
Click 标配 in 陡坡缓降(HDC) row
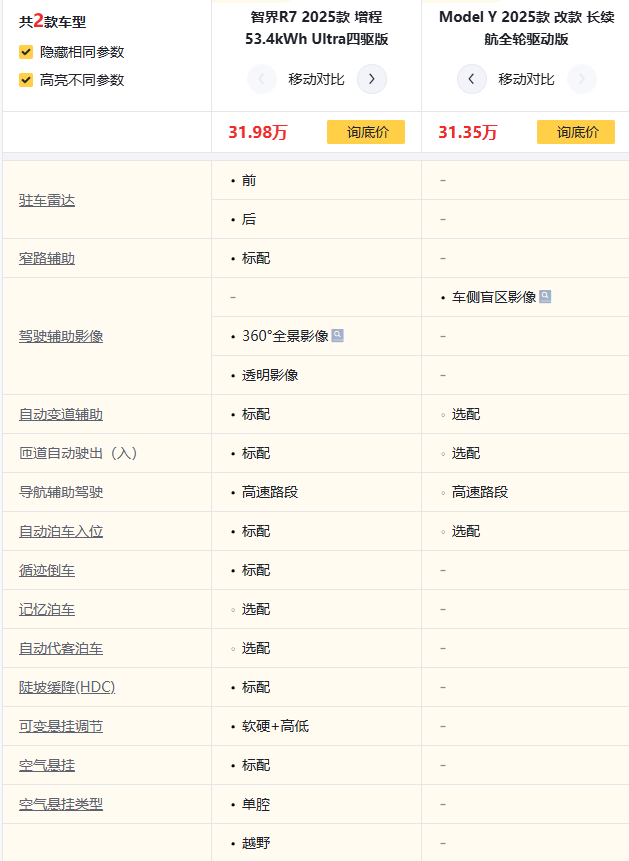pyautogui.click(x=256, y=687)
